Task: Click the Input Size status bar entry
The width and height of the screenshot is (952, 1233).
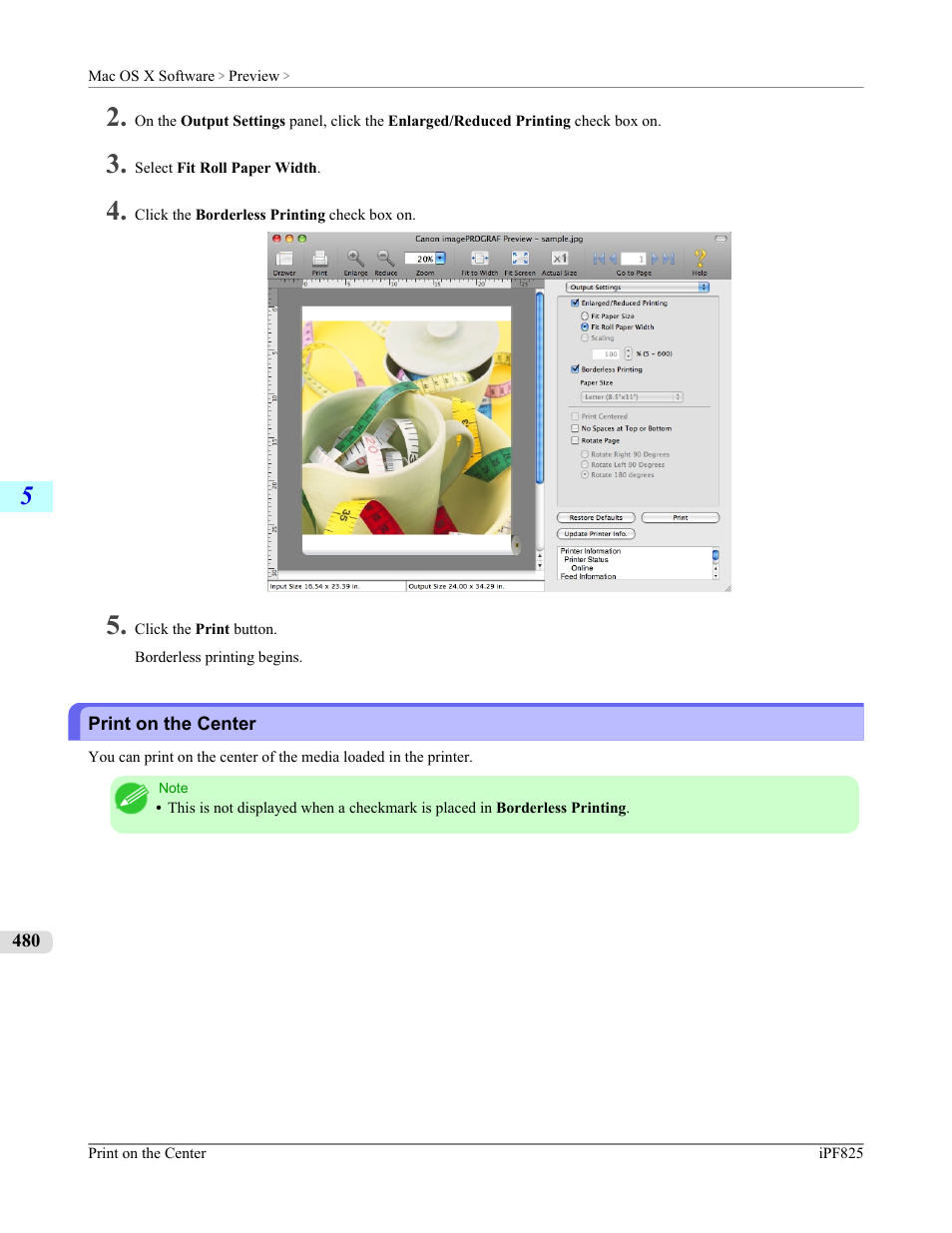Action: pos(336,587)
